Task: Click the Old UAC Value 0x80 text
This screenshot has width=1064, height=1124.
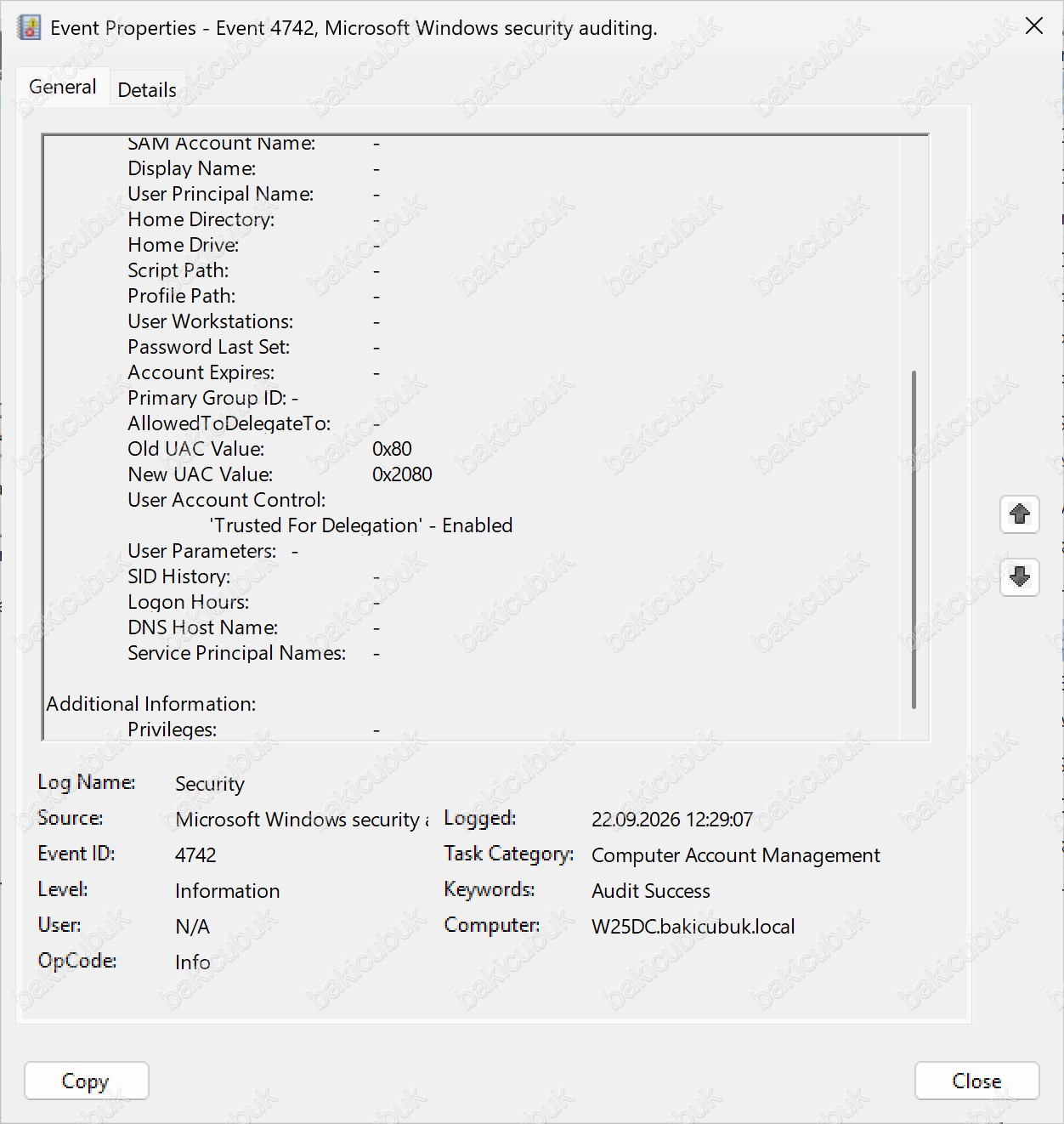Action: click(x=392, y=449)
